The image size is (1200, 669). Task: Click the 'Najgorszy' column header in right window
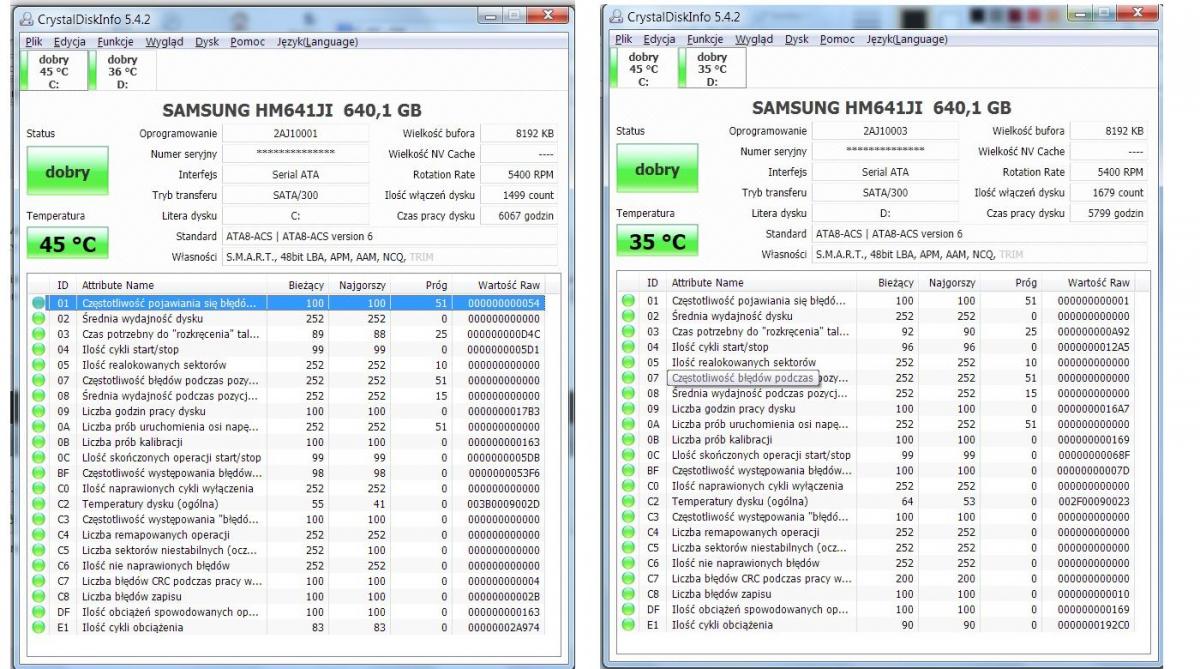[951, 283]
